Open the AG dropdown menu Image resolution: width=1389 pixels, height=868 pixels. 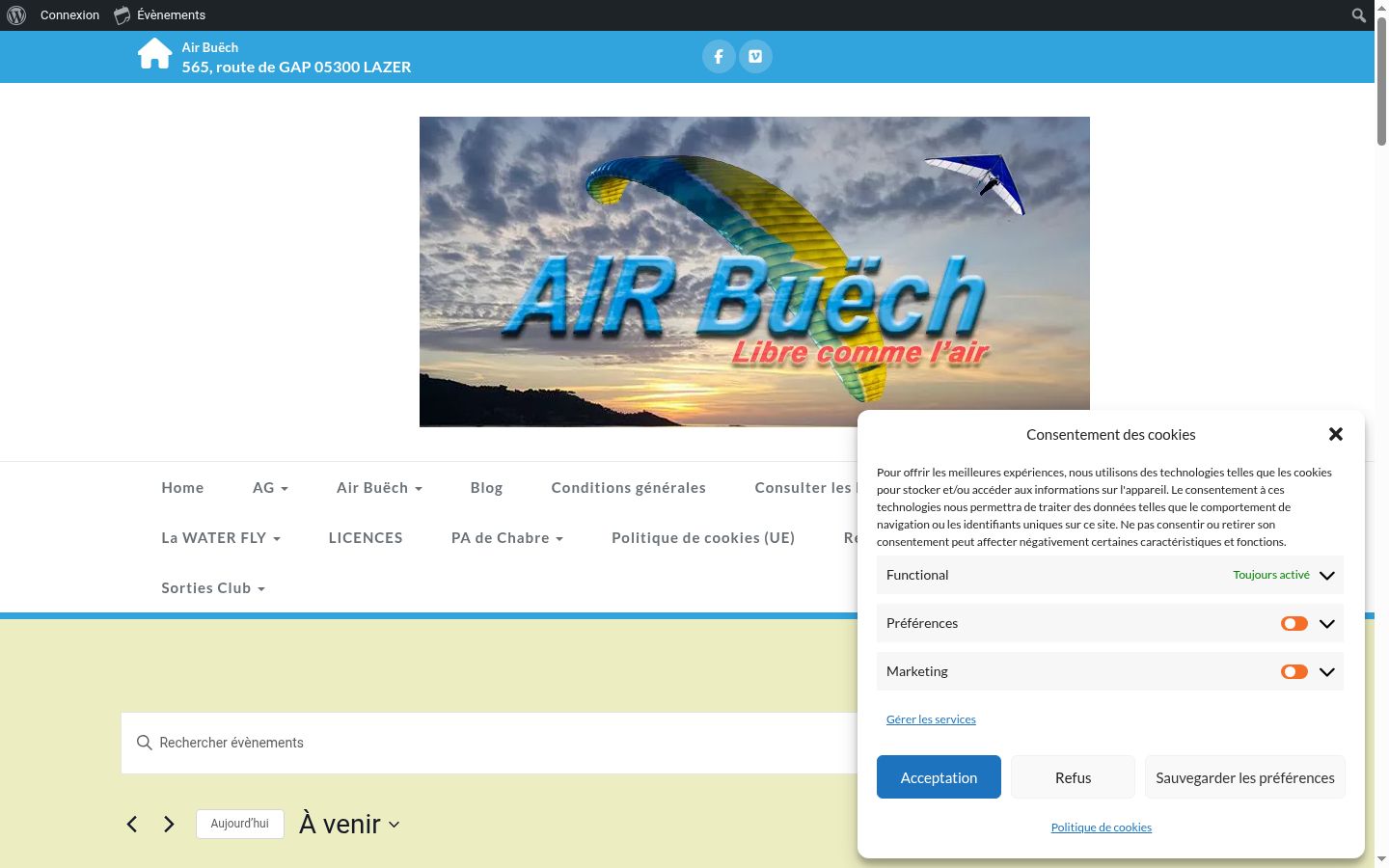270,488
